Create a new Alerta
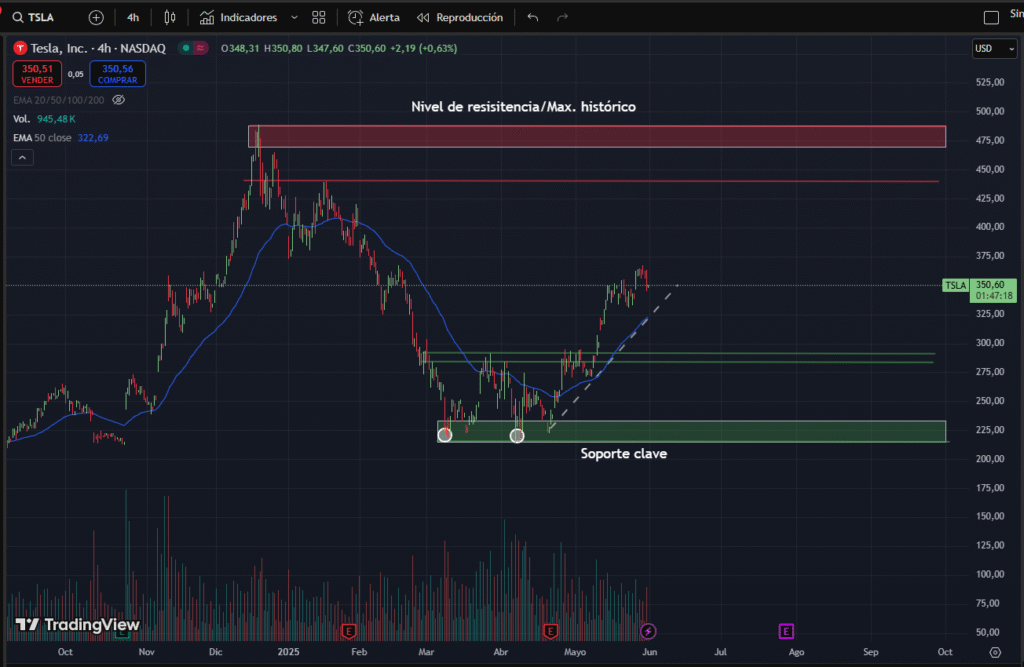The height and width of the screenshot is (667, 1024). [x=374, y=17]
